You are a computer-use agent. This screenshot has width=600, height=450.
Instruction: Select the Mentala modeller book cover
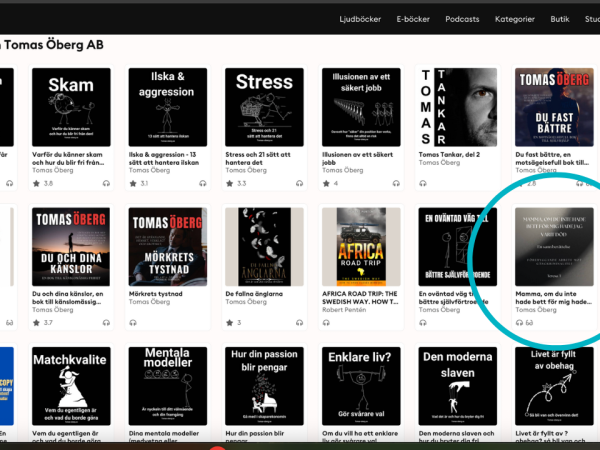pos(168,386)
